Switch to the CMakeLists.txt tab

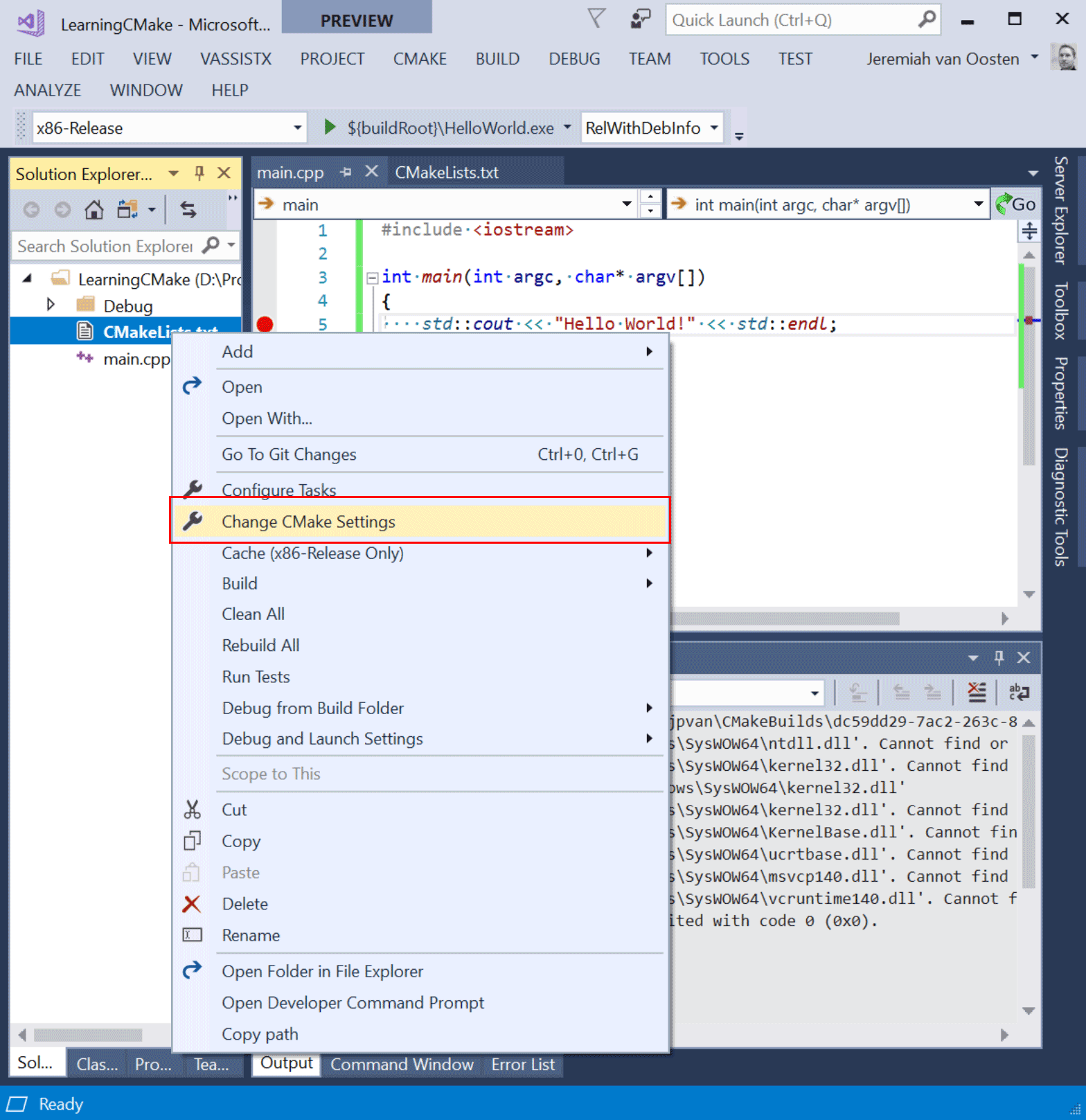pos(447,172)
